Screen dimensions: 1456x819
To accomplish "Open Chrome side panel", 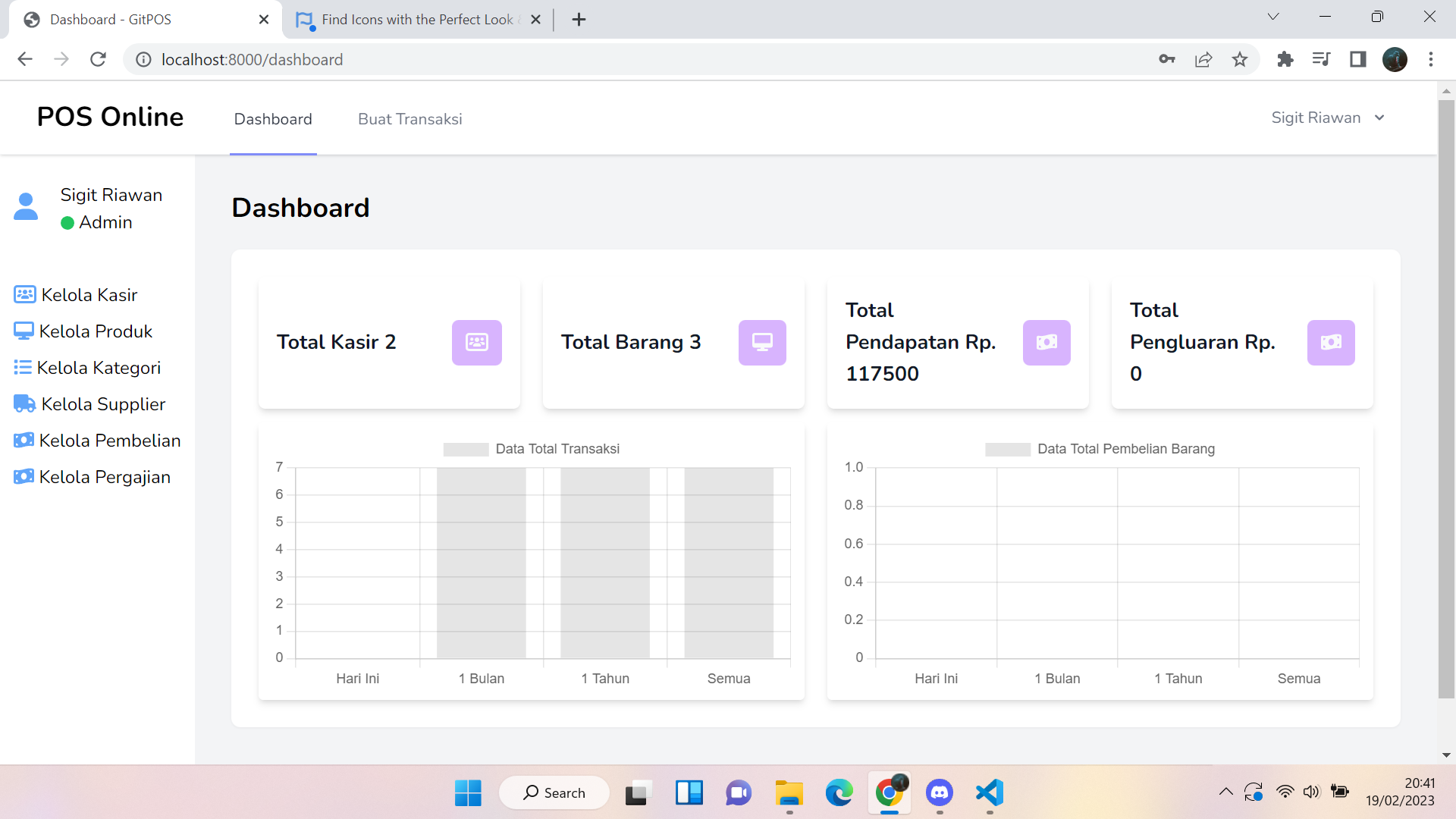I will click(x=1357, y=59).
